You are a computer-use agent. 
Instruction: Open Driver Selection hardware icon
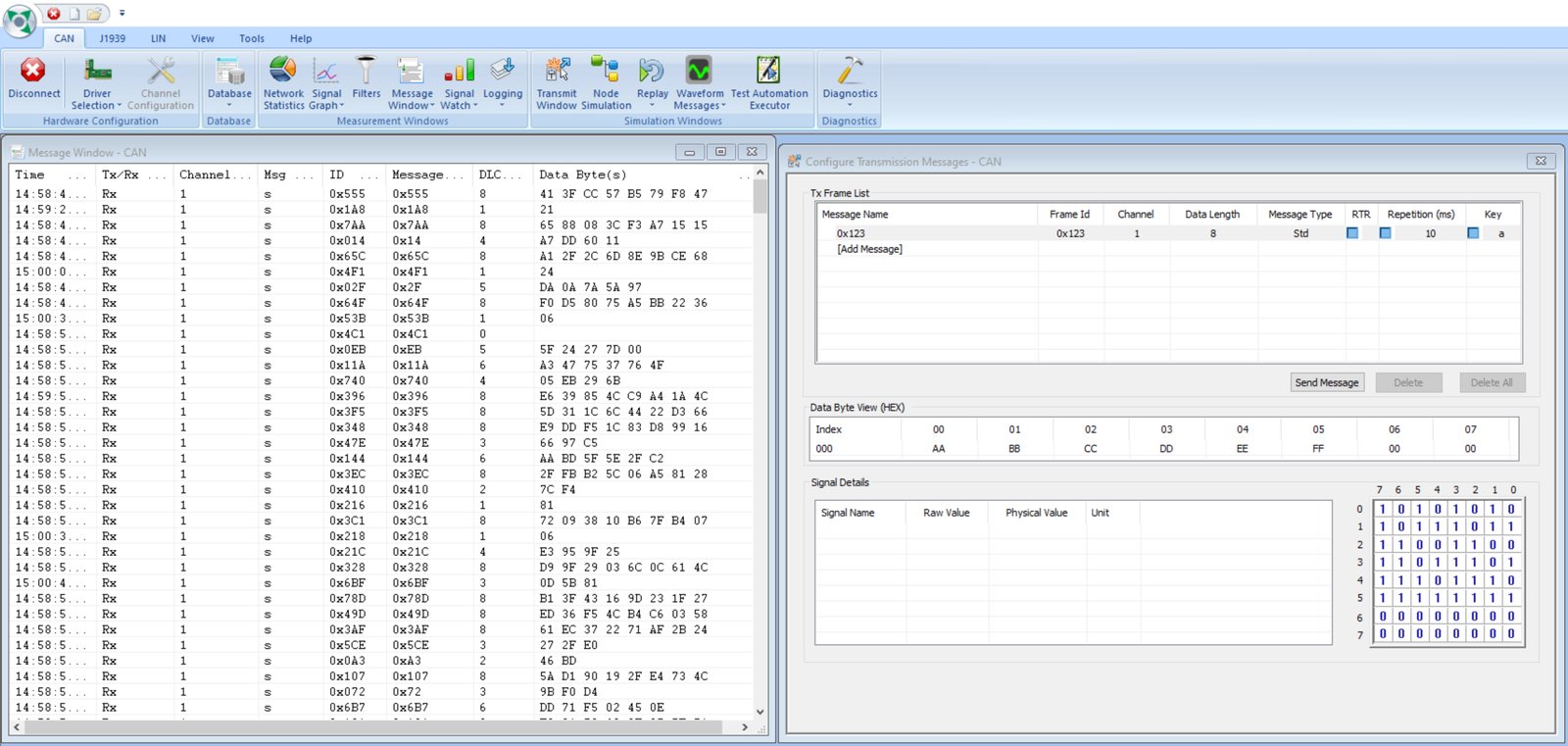[97, 71]
